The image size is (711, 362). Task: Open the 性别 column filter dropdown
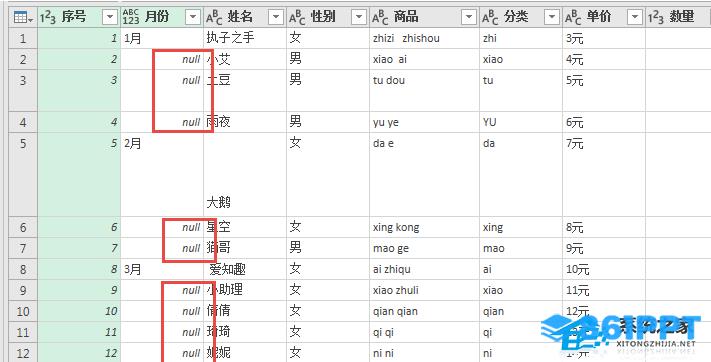359,17
